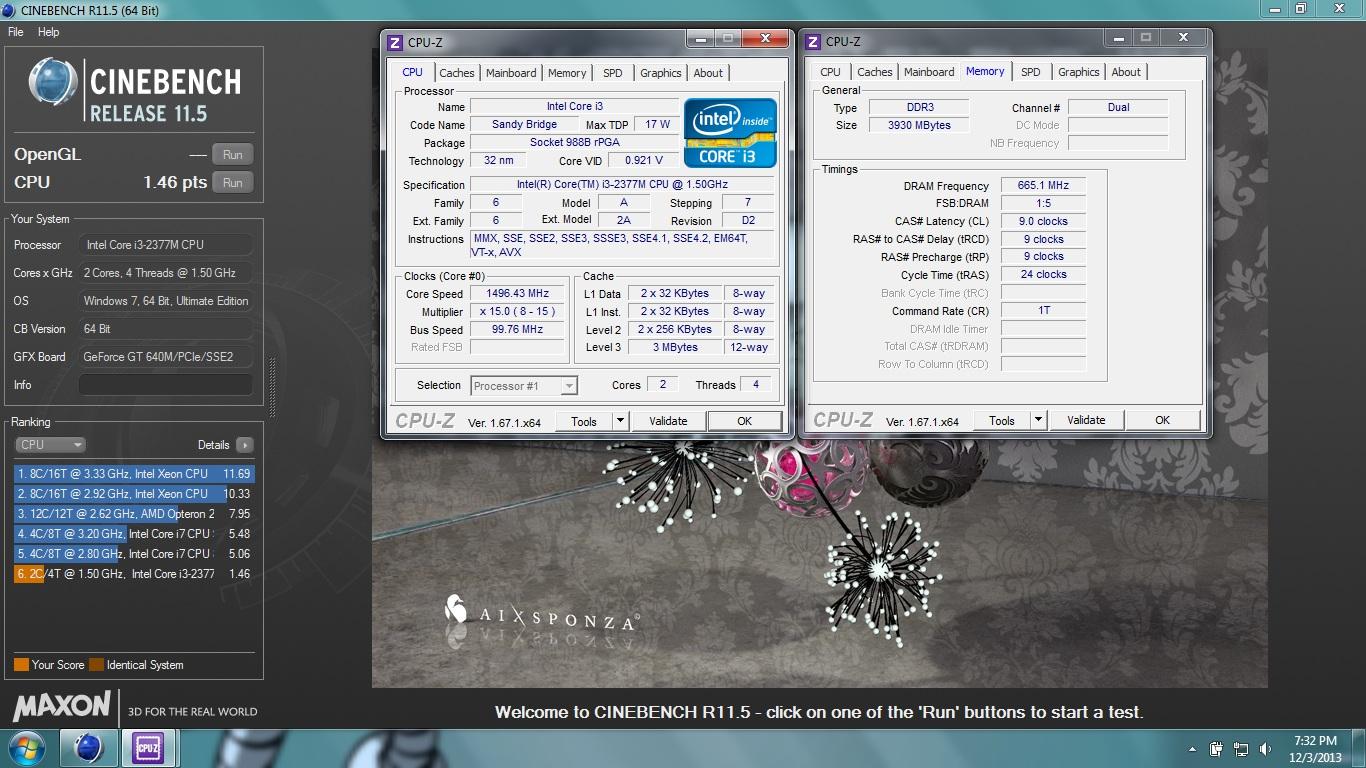This screenshot has width=1366, height=768.
Task: Click the Cinebench sphere logo
Action: [x=54, y=82]
